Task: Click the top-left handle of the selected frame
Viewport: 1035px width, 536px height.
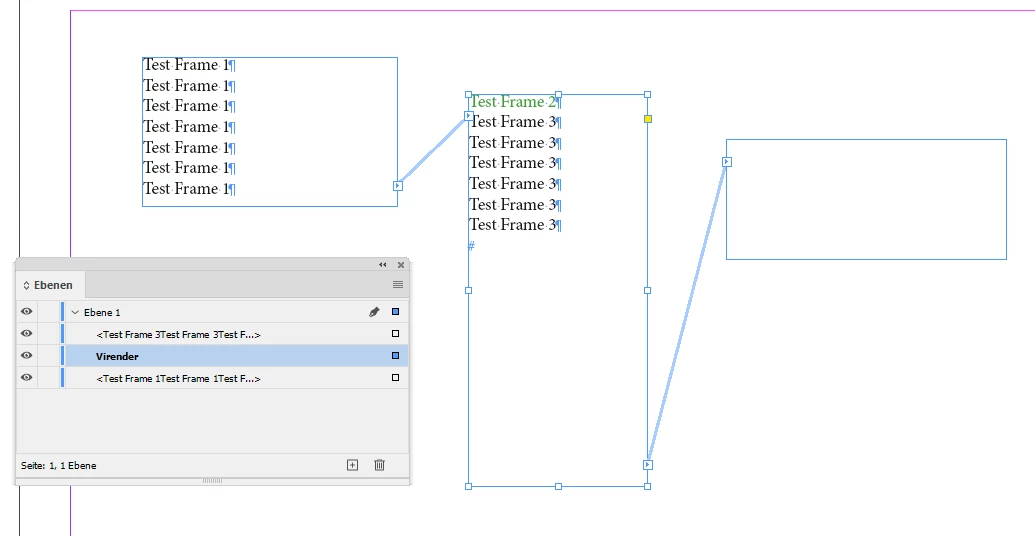Action: click(469, 95)
